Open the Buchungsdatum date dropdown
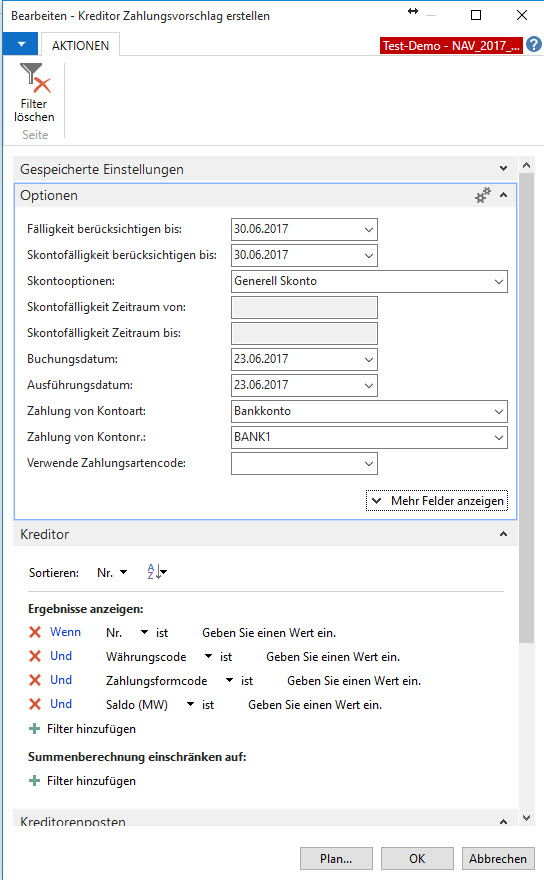 pyautogui.click(x=368, y=360)
